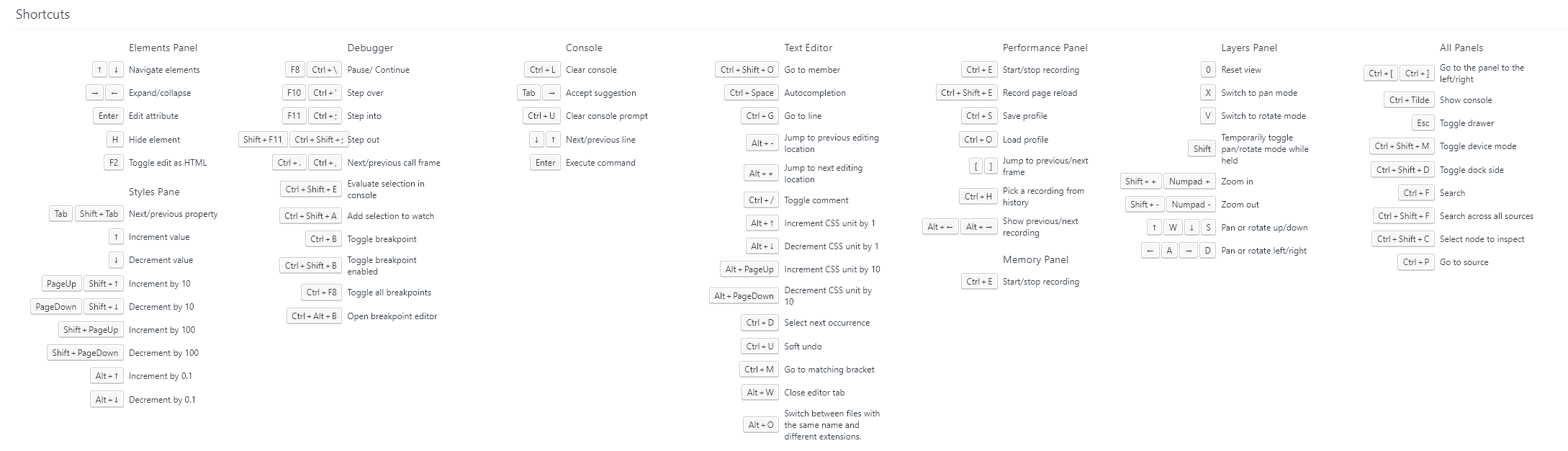This screenshot has width=1568, height=451.
Task: Click the H key for Hide element
Action: tap(115, 140)
